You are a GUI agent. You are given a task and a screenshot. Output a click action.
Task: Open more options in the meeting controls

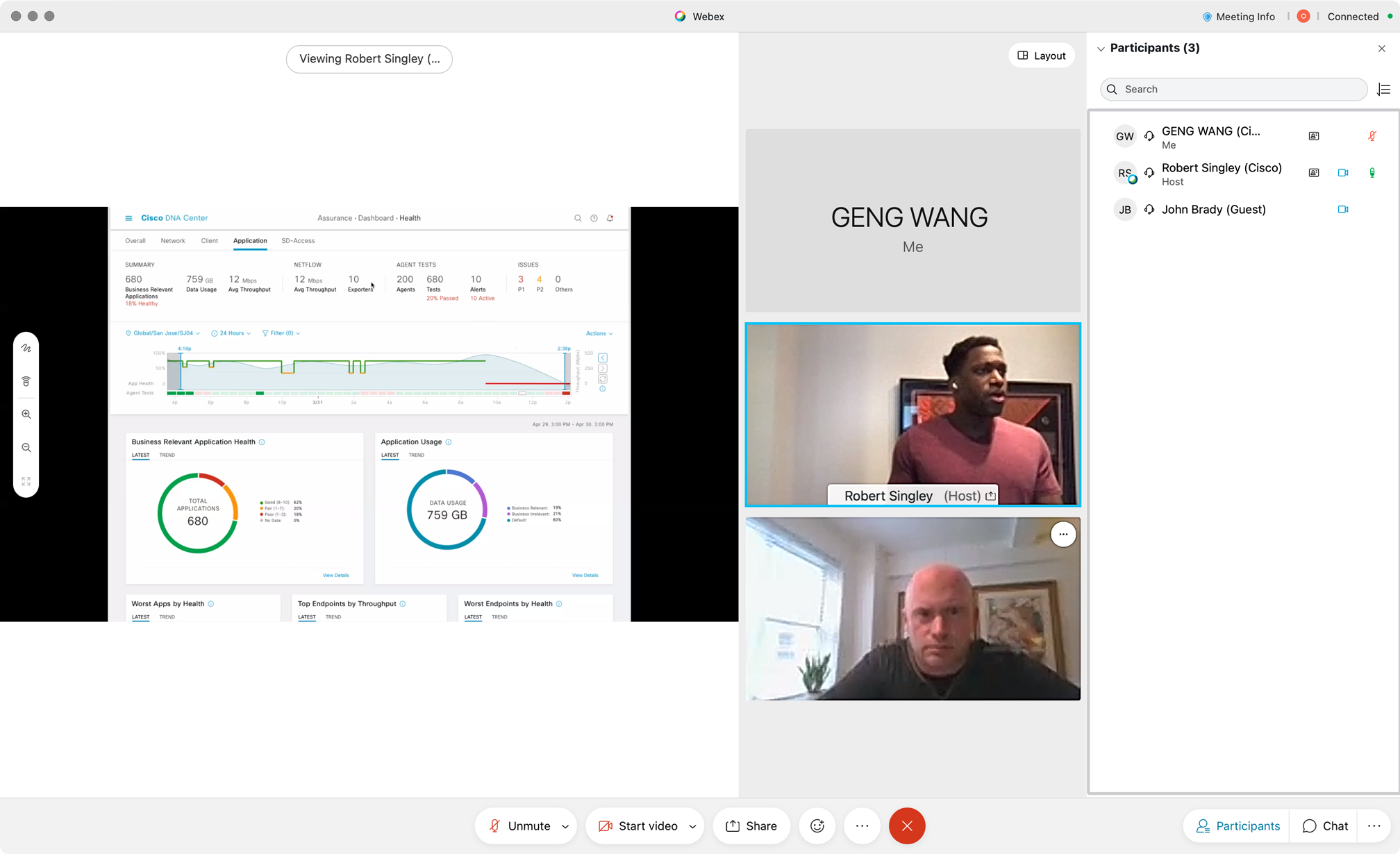tap(862, 826)
